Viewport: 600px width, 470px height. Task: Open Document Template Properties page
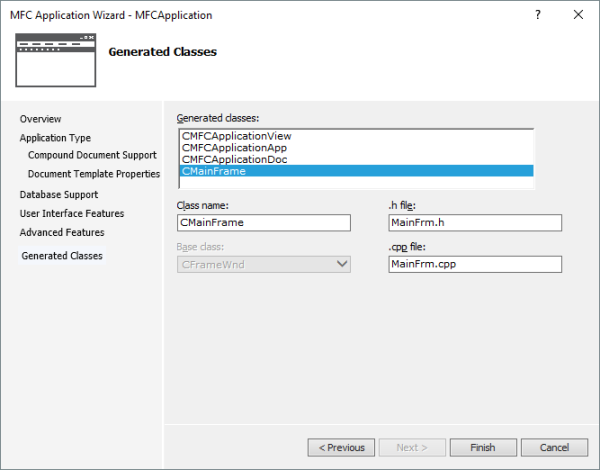[x=94, y=174]
